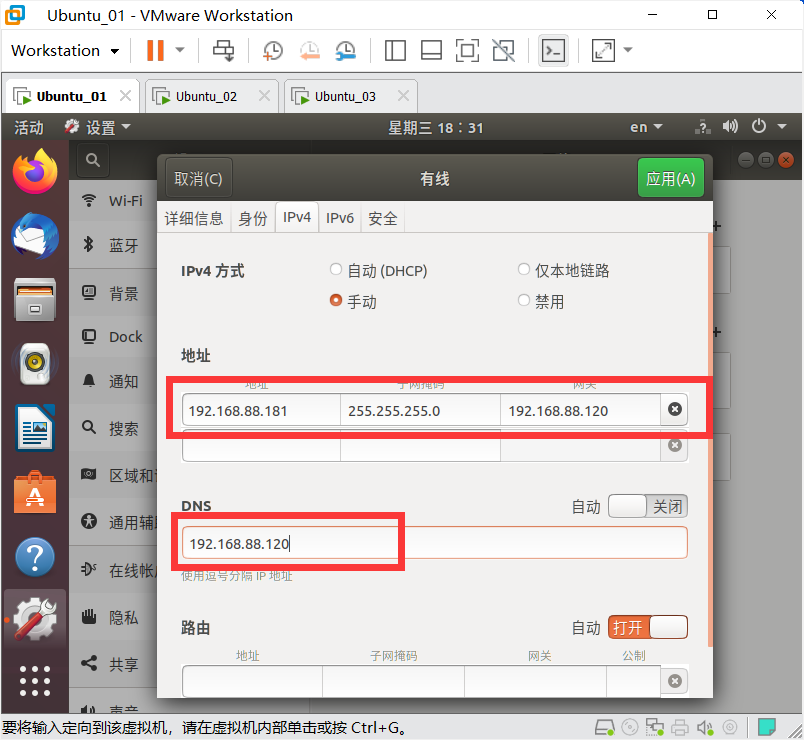Screen dimensions: 804x740
Task: Click the clock showing 星期三 18:31
Action: 435,127
